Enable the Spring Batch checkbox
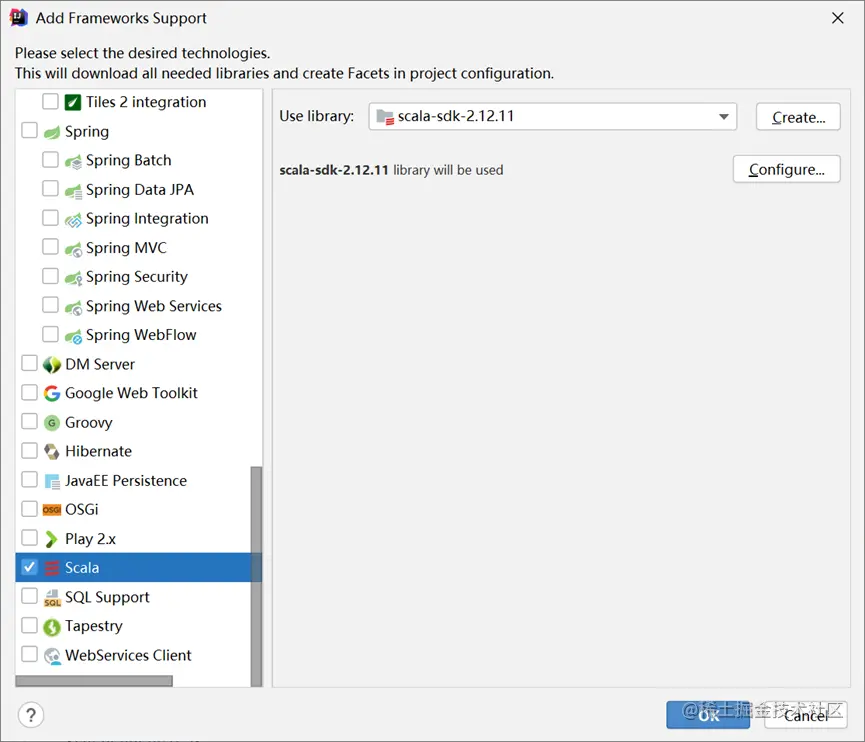The width and height of the screenshot is (865, 742). click(x=50, y=159)
